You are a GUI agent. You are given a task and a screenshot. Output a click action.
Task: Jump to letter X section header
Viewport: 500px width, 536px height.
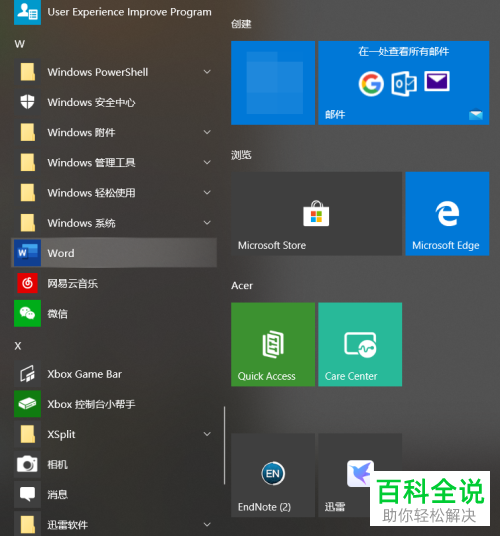pos(18,346)
